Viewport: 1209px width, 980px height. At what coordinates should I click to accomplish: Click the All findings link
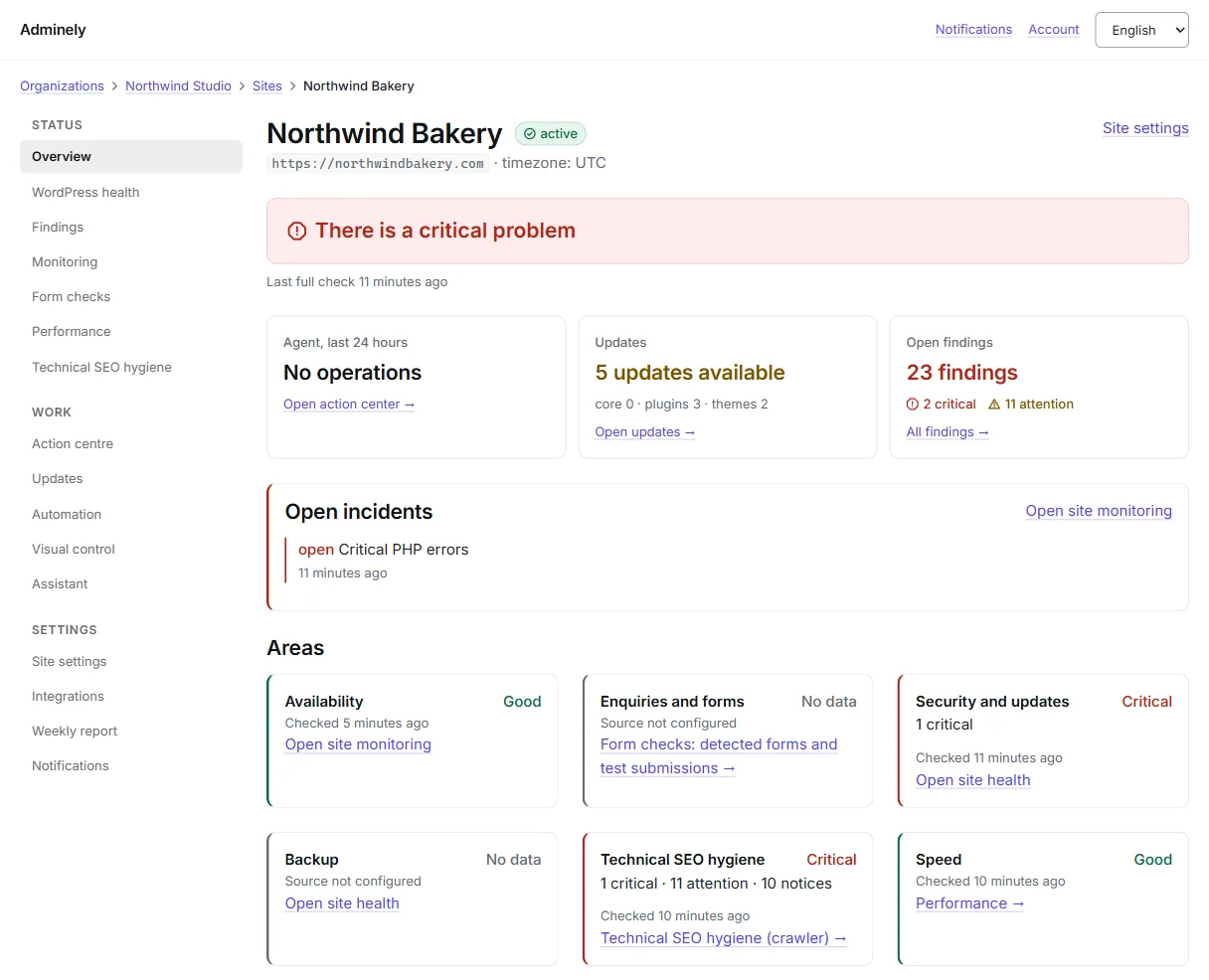[x=948, y=432]
